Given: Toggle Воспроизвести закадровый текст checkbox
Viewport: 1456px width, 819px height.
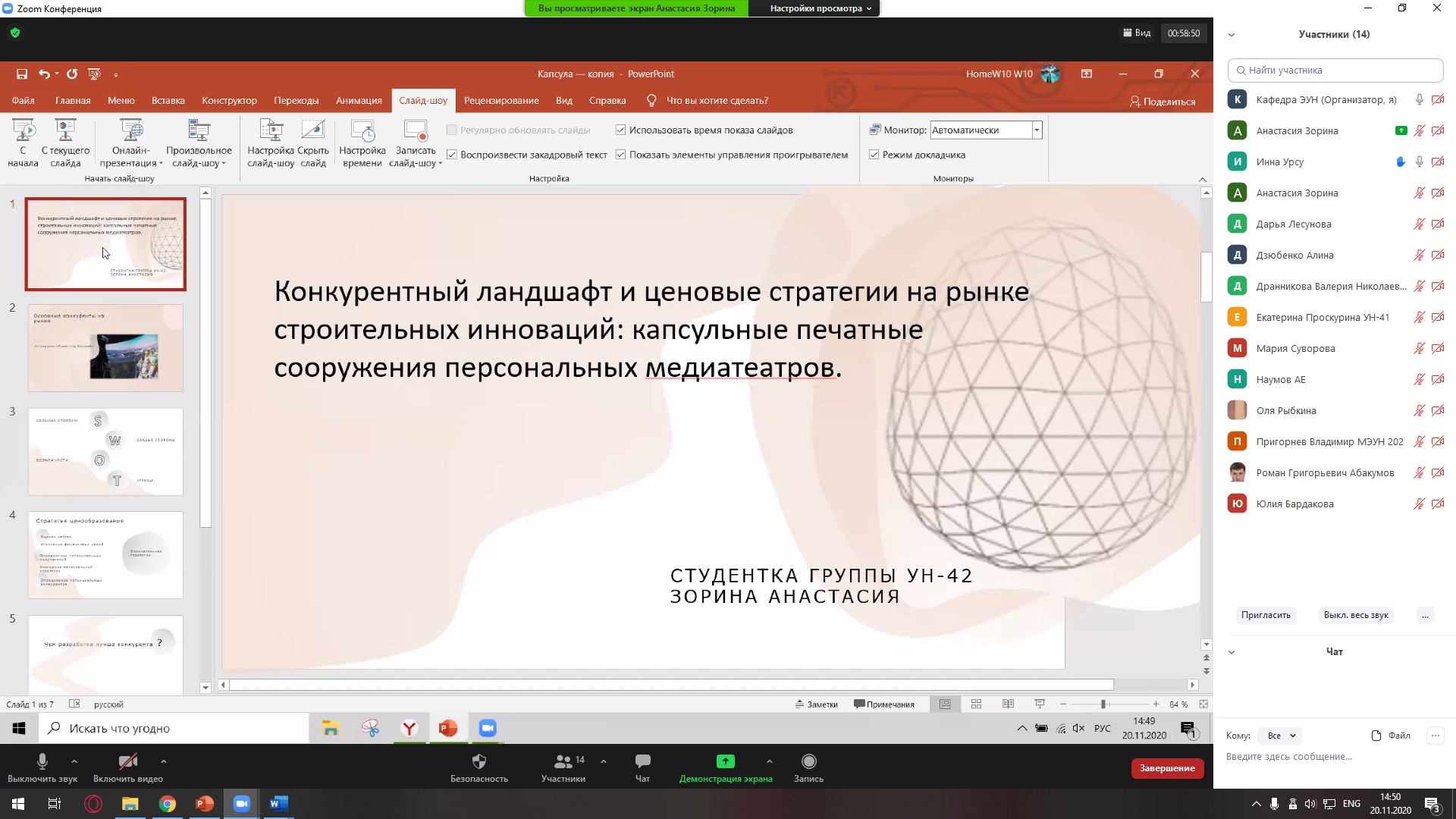Looking at the screenshot, I should pyautogui.click(x=452, y=155).
